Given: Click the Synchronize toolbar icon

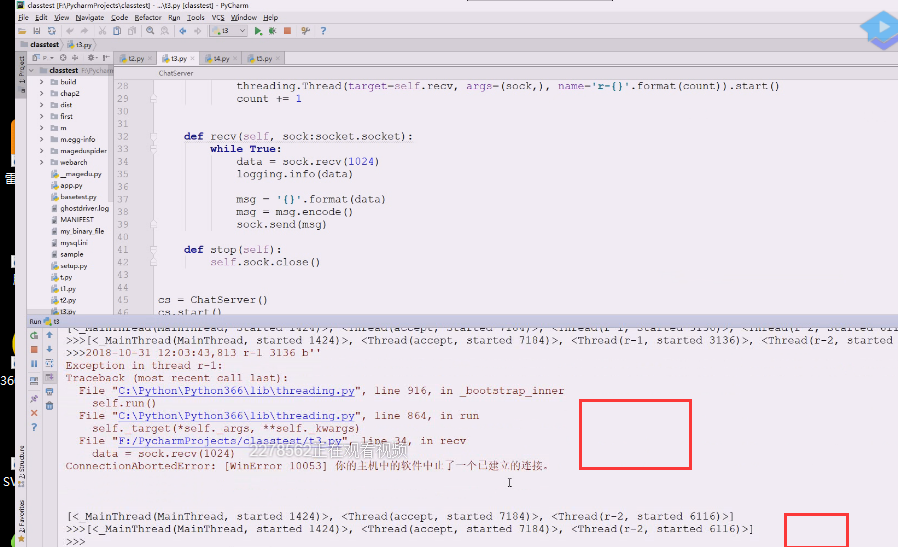Looking at the screenshot, I should click(52, 31).
